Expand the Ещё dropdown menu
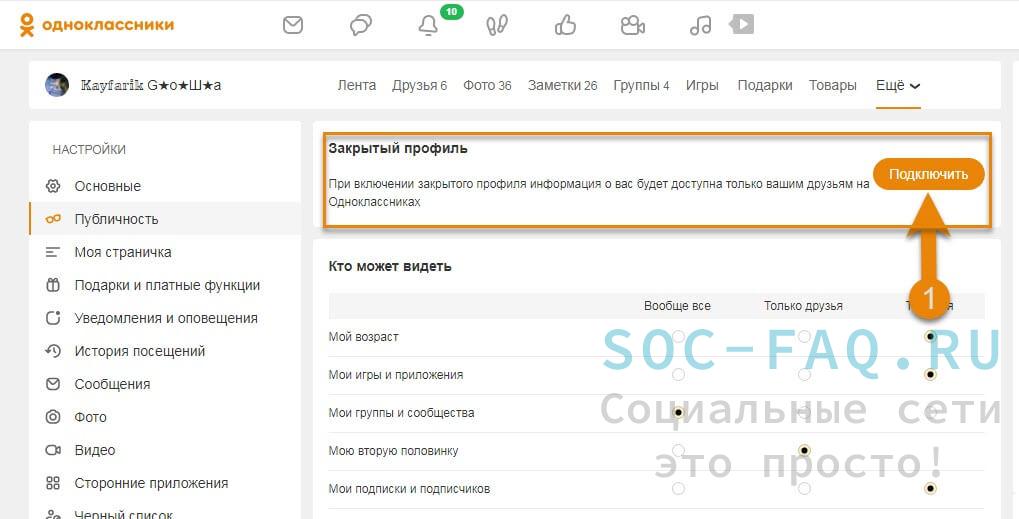This screenshot has height=519, width=1019. (x=898, y=85)
